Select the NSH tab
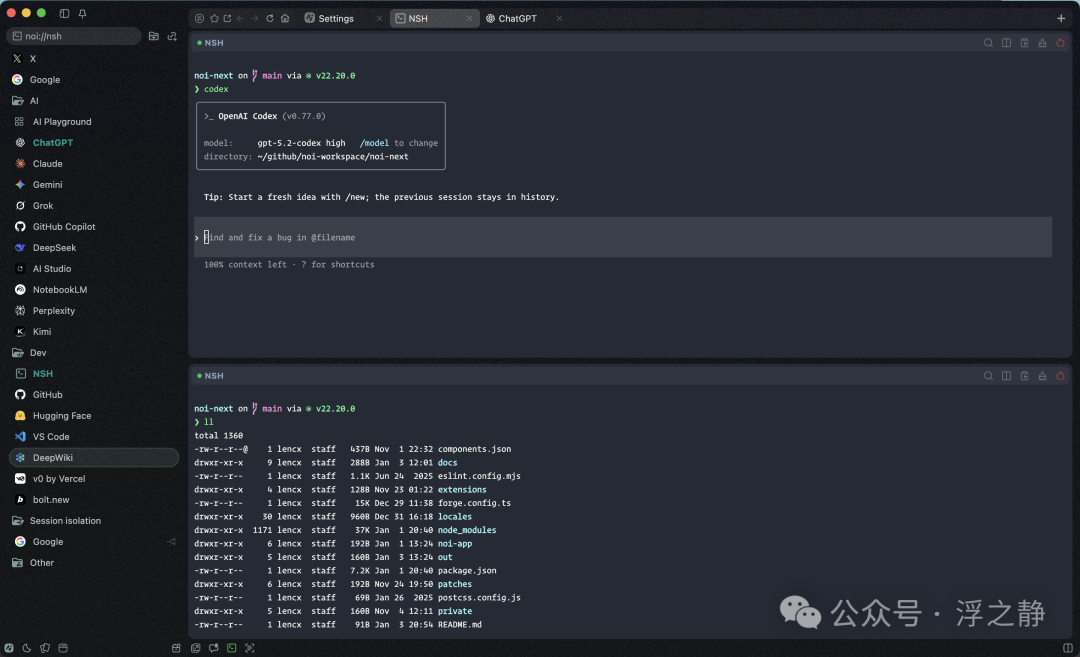1080x657 pixels. click(433, 19)
